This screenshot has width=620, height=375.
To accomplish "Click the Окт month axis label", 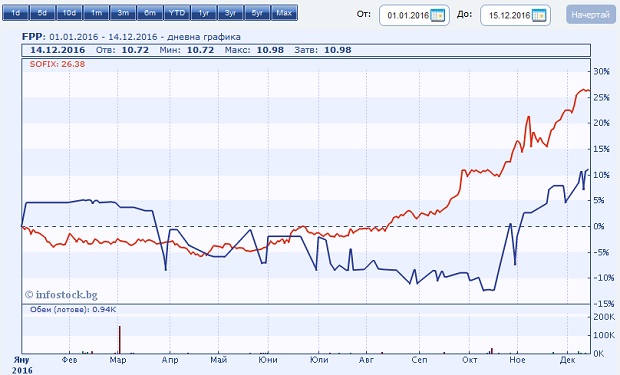I will pyautogui.click(x=469, y=360).
